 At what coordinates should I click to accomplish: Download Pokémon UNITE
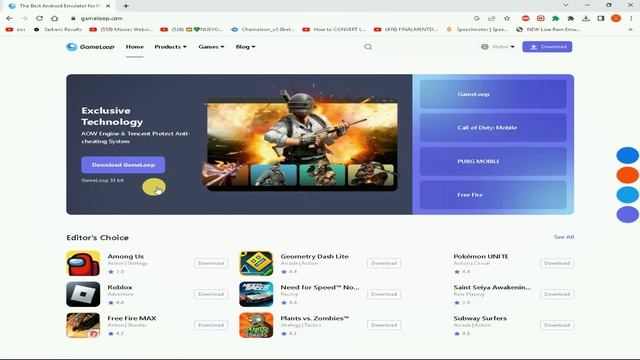(x=557, y=263)
